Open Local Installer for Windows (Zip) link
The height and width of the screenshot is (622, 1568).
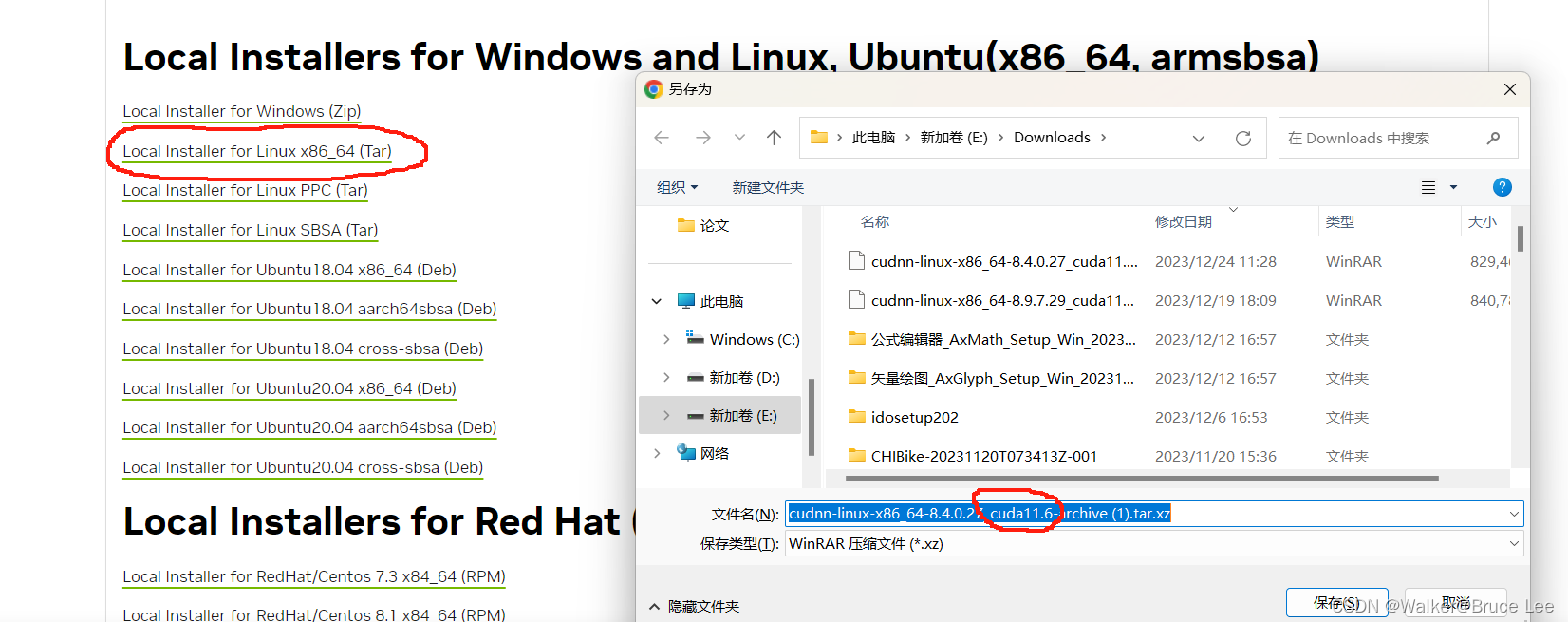pyautogui.click(x=242, y=111)
